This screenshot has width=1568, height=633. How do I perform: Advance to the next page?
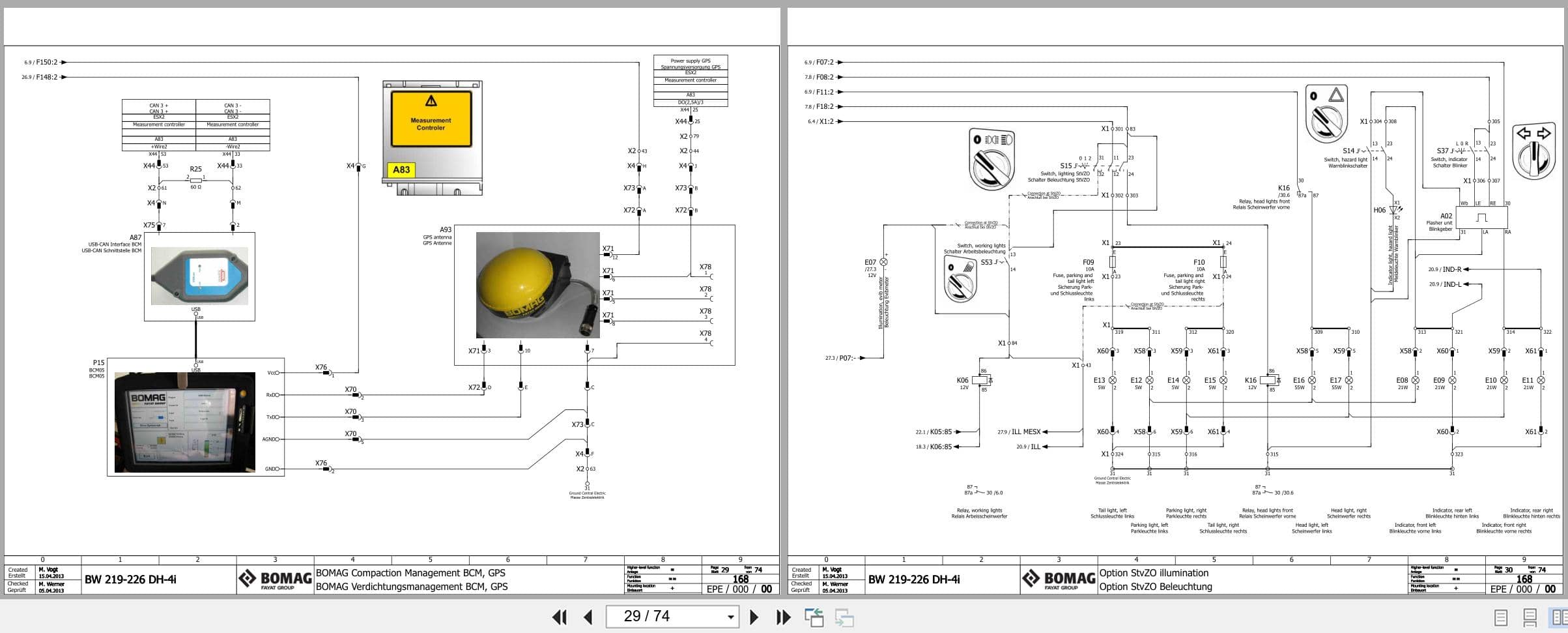click(x=755, y=617)
